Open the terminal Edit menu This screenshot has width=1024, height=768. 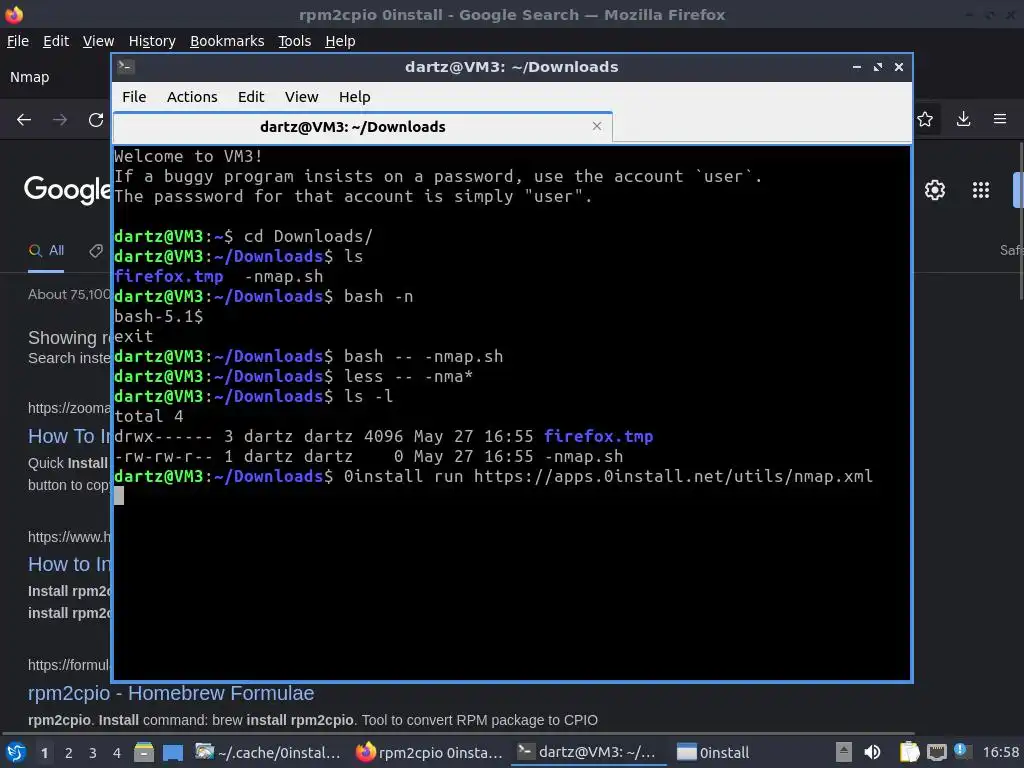pos(251,97)
